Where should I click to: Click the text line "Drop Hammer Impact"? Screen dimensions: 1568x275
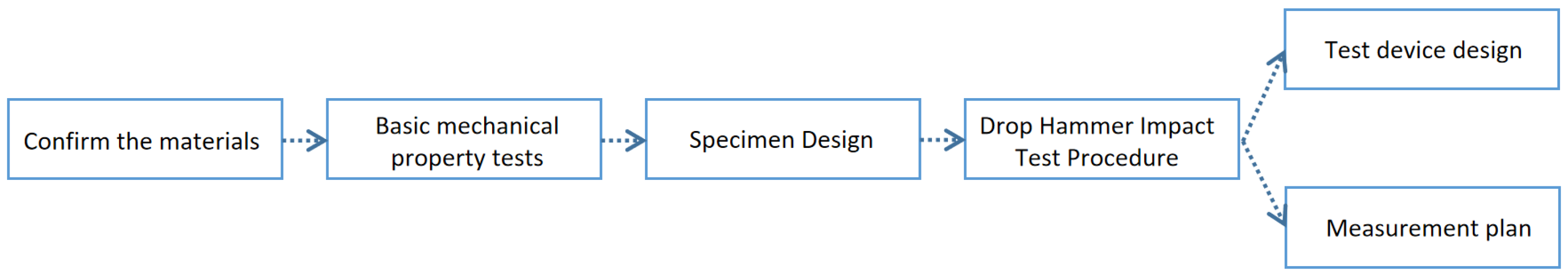(x=1096, y=126)
